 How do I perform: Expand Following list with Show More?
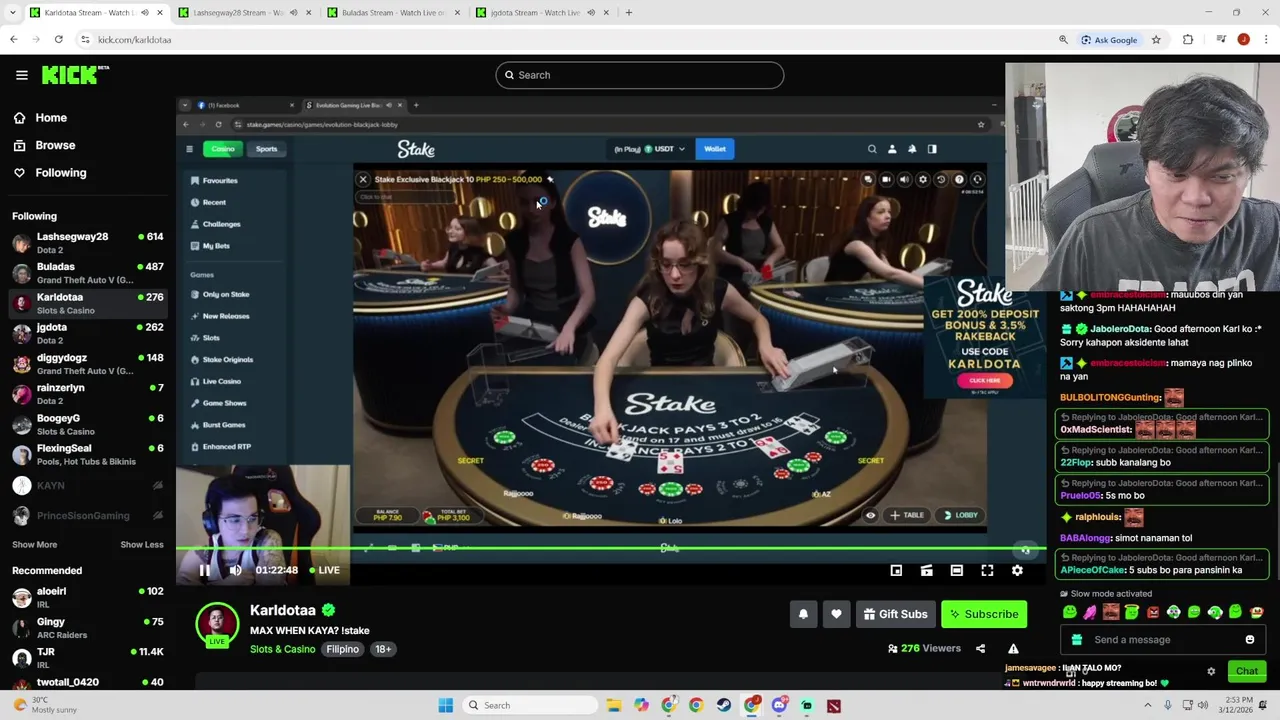[34, 545]
